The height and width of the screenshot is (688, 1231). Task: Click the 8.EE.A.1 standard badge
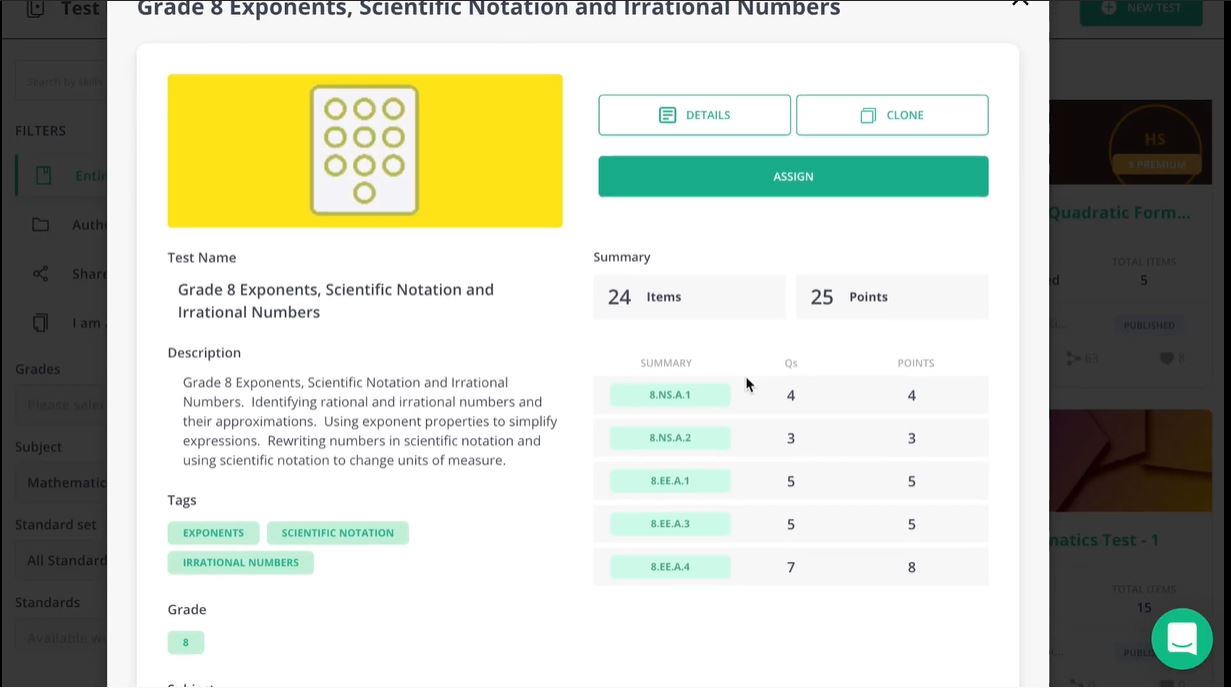[670, 481]
